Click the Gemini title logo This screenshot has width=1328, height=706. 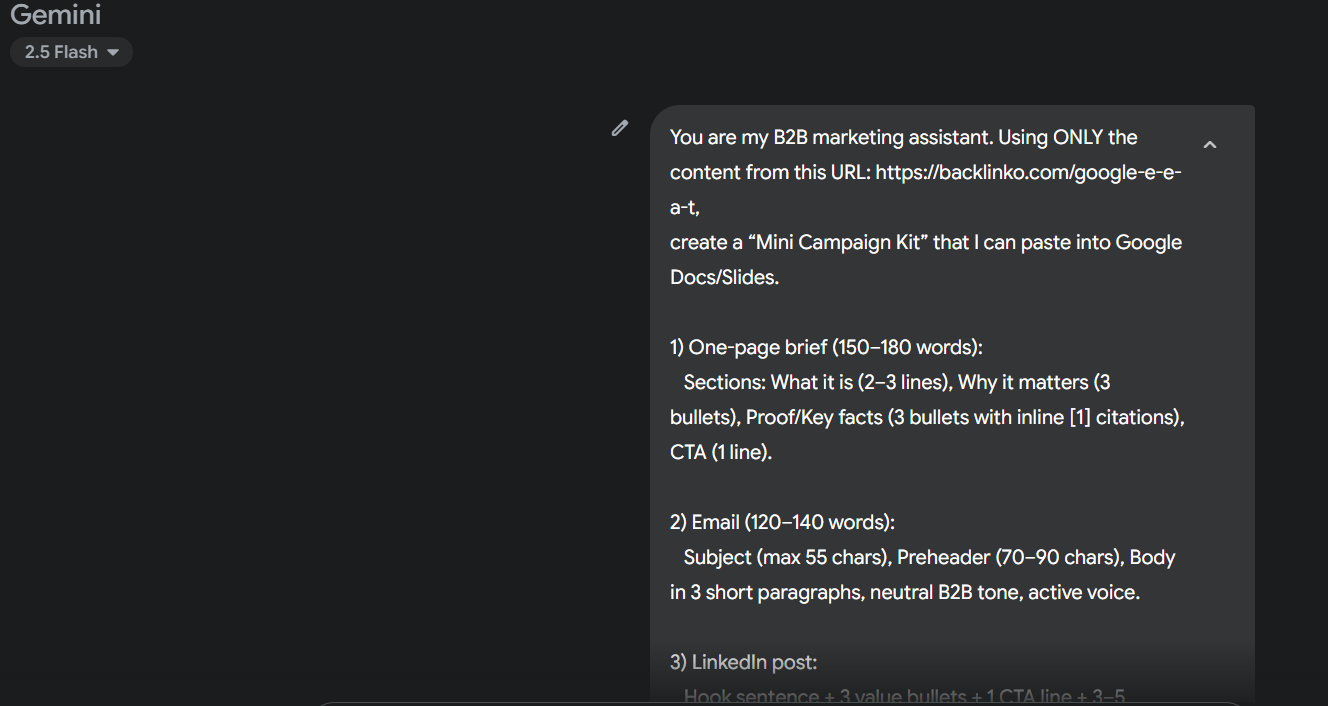[55, 15]
